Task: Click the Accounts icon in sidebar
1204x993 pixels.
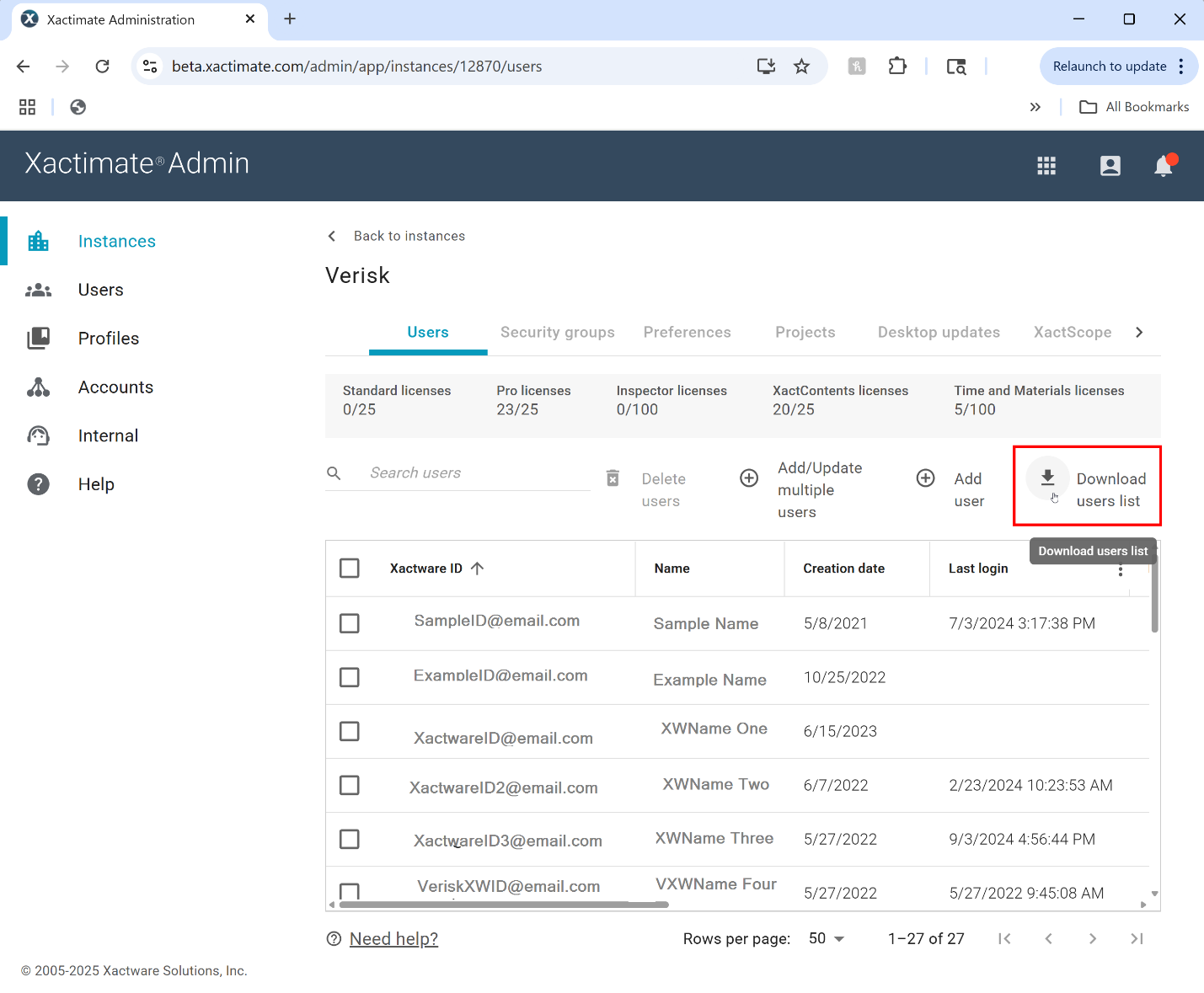Action: 39,387
